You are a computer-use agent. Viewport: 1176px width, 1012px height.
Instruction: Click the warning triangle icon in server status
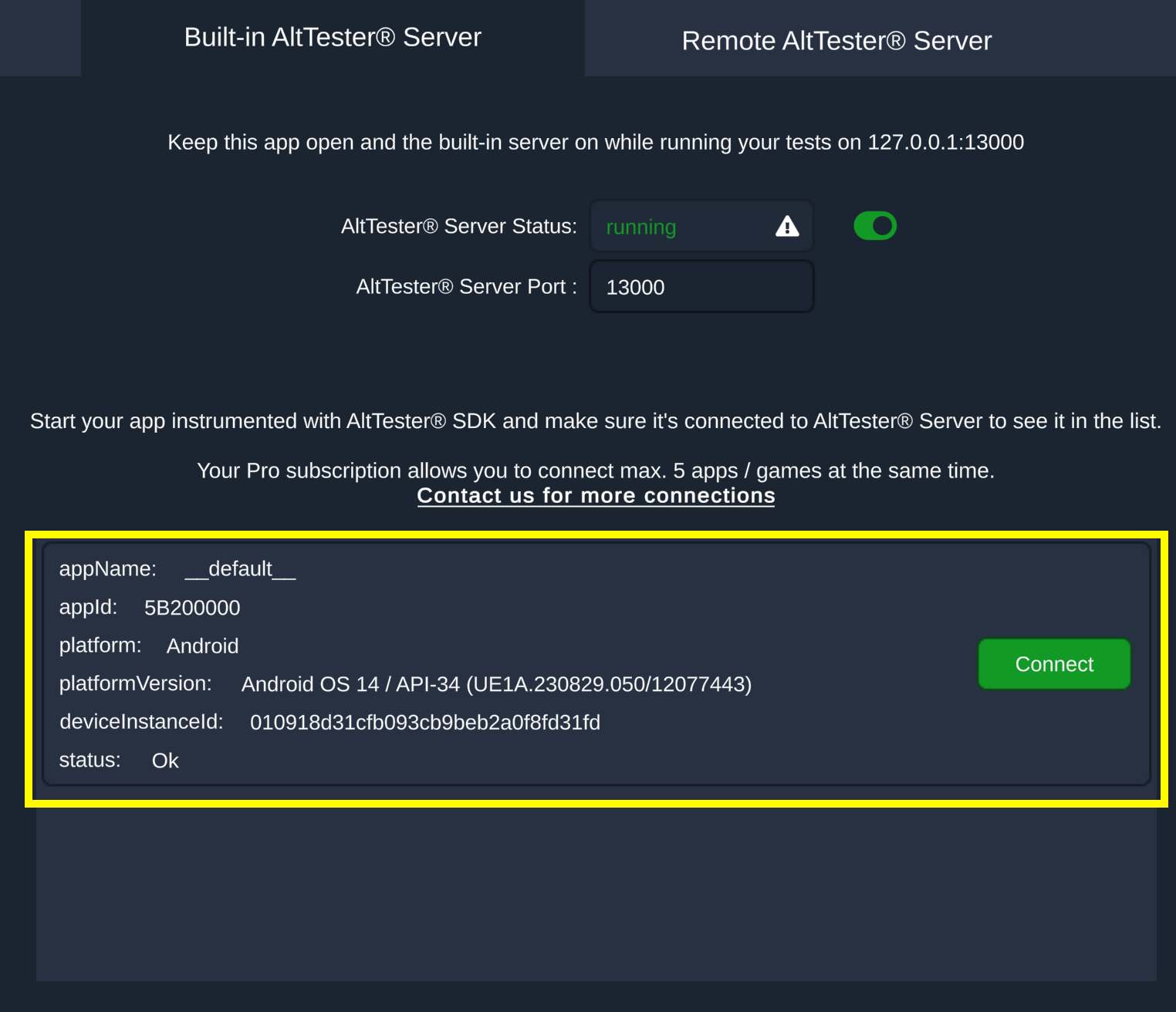pyautogui.click(x=787, y=226)
